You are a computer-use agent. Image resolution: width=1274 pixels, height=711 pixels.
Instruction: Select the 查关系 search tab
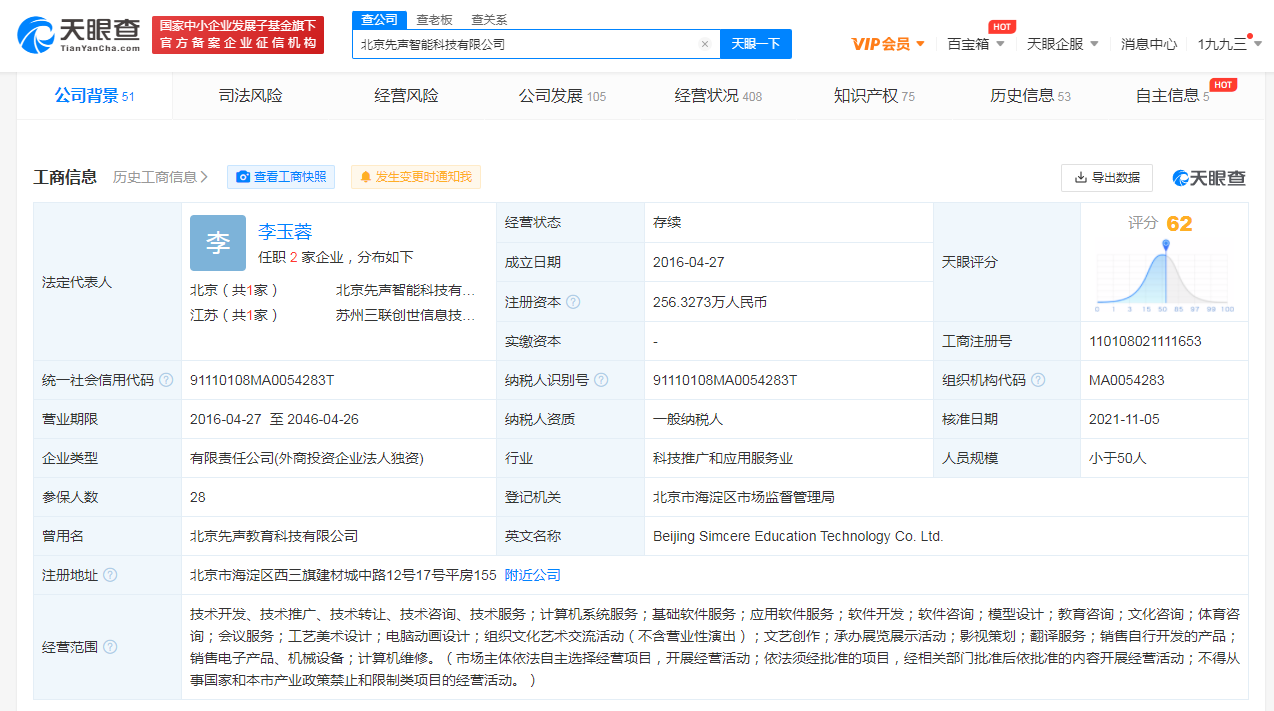tap(489, 19)
